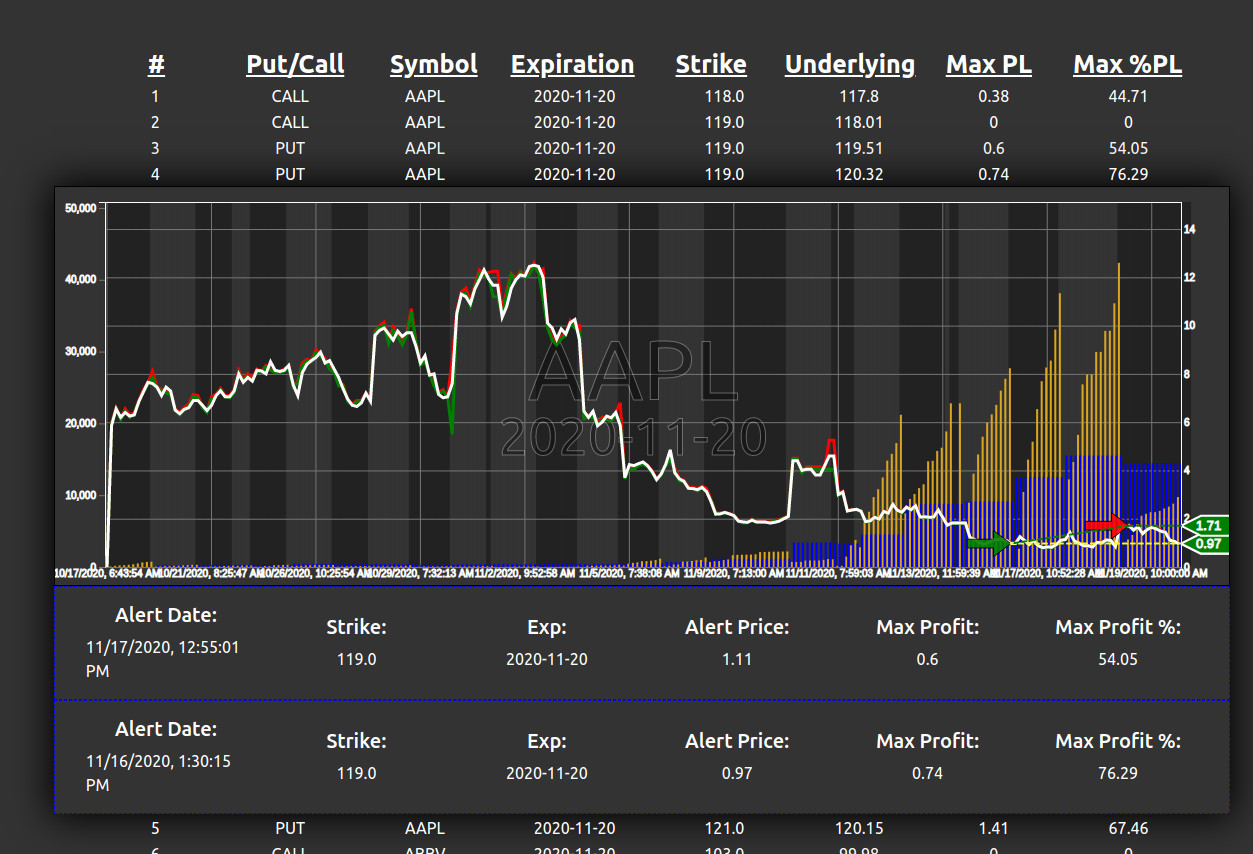This screenshot has height=854, width=1253.
Task: Click the 1.41 Max PL value
Action: (x=994, y=828)
